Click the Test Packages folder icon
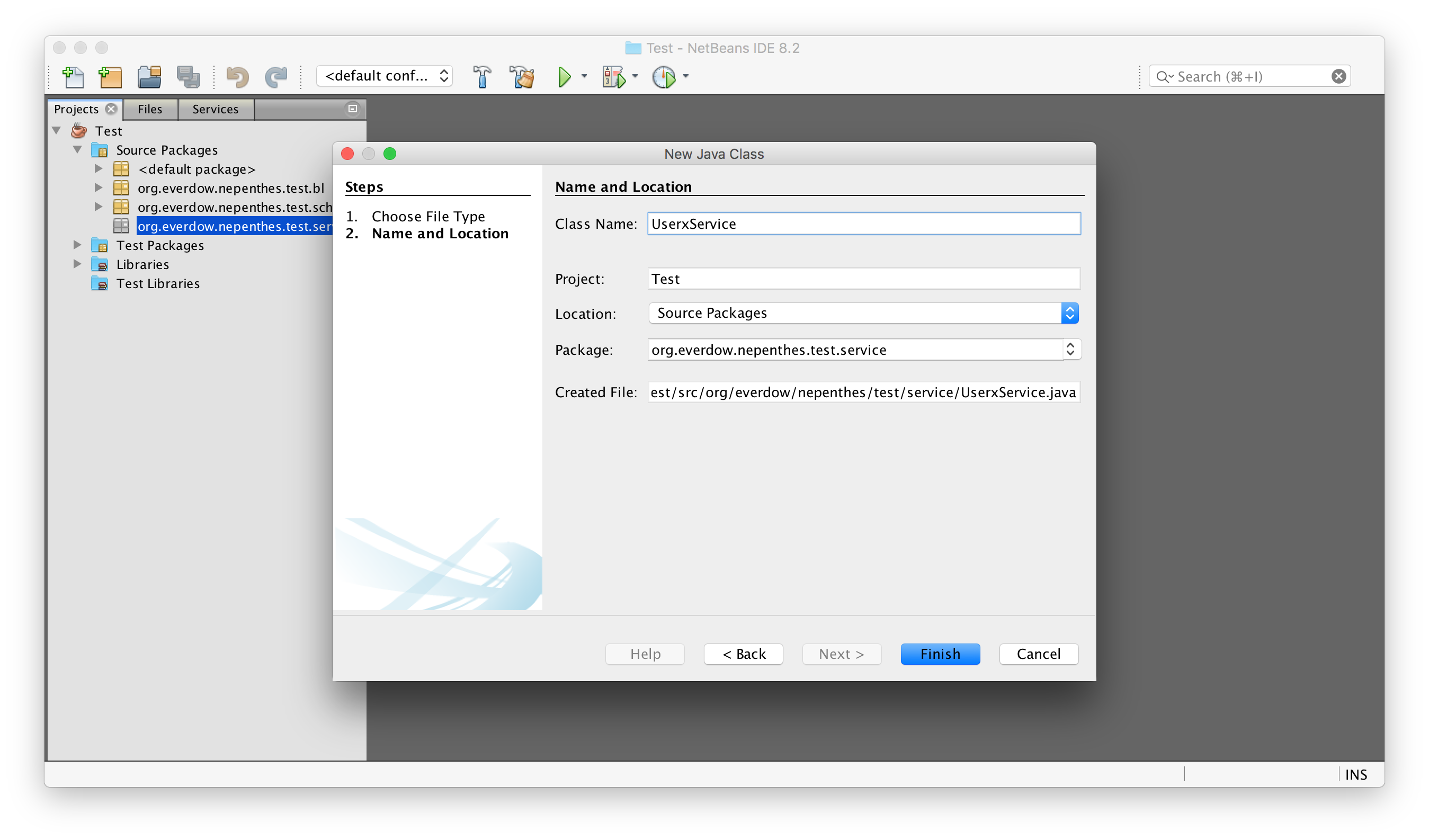1429x840 pixels. pos(100,245)
